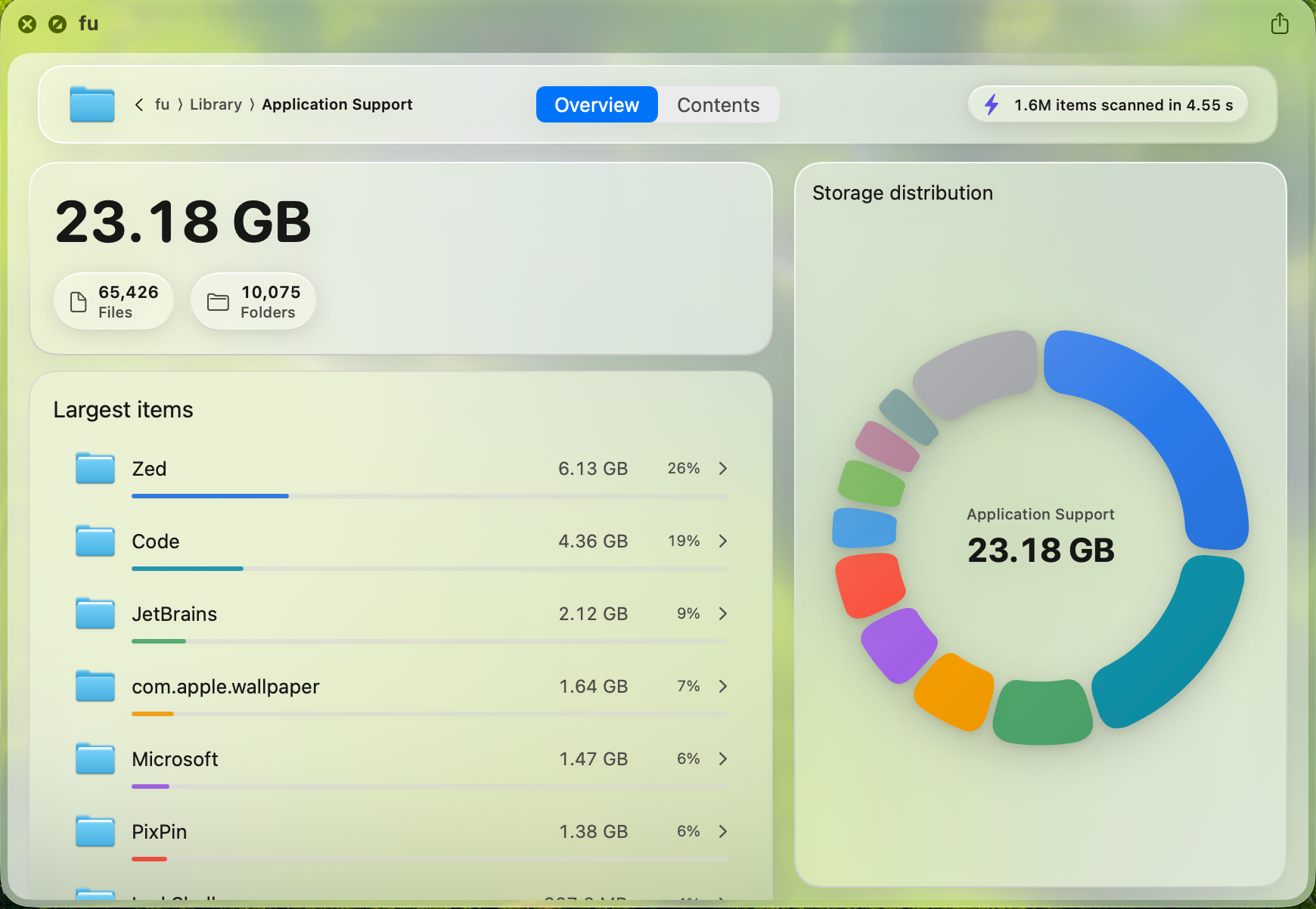The width and height of the screenshot is (1316, 909).
Task: Click the 65,426 Files badge
Action: pos(114,302)
